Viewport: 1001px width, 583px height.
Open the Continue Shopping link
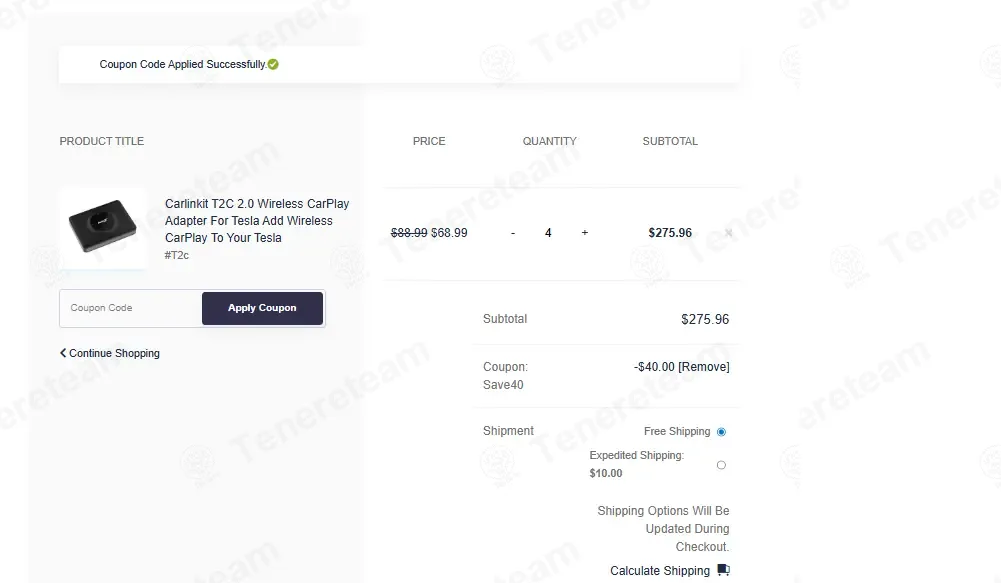[110, 353]
